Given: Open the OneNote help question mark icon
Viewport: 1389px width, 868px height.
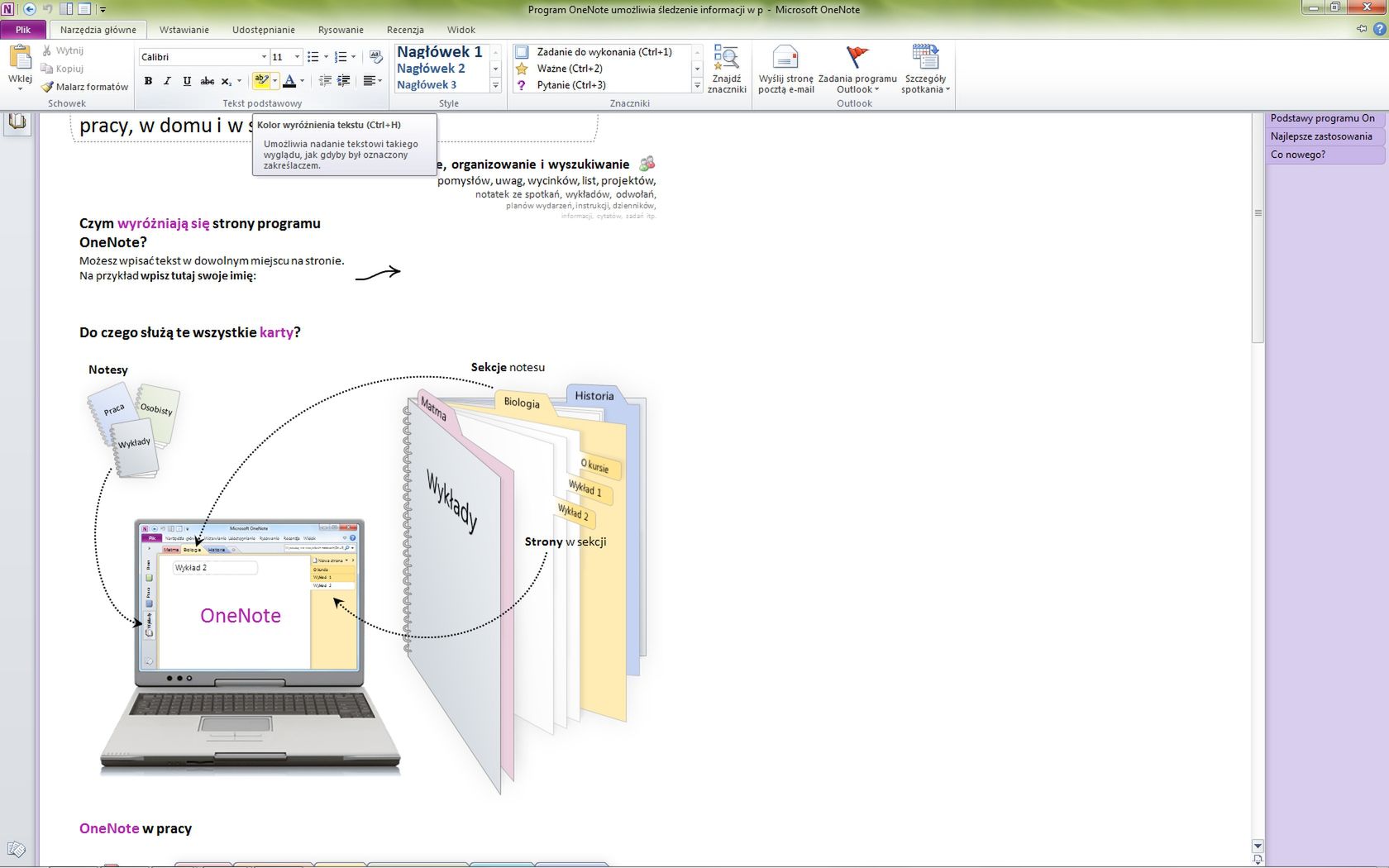Looking at the screenshot, I should (x=1379, y=30).
